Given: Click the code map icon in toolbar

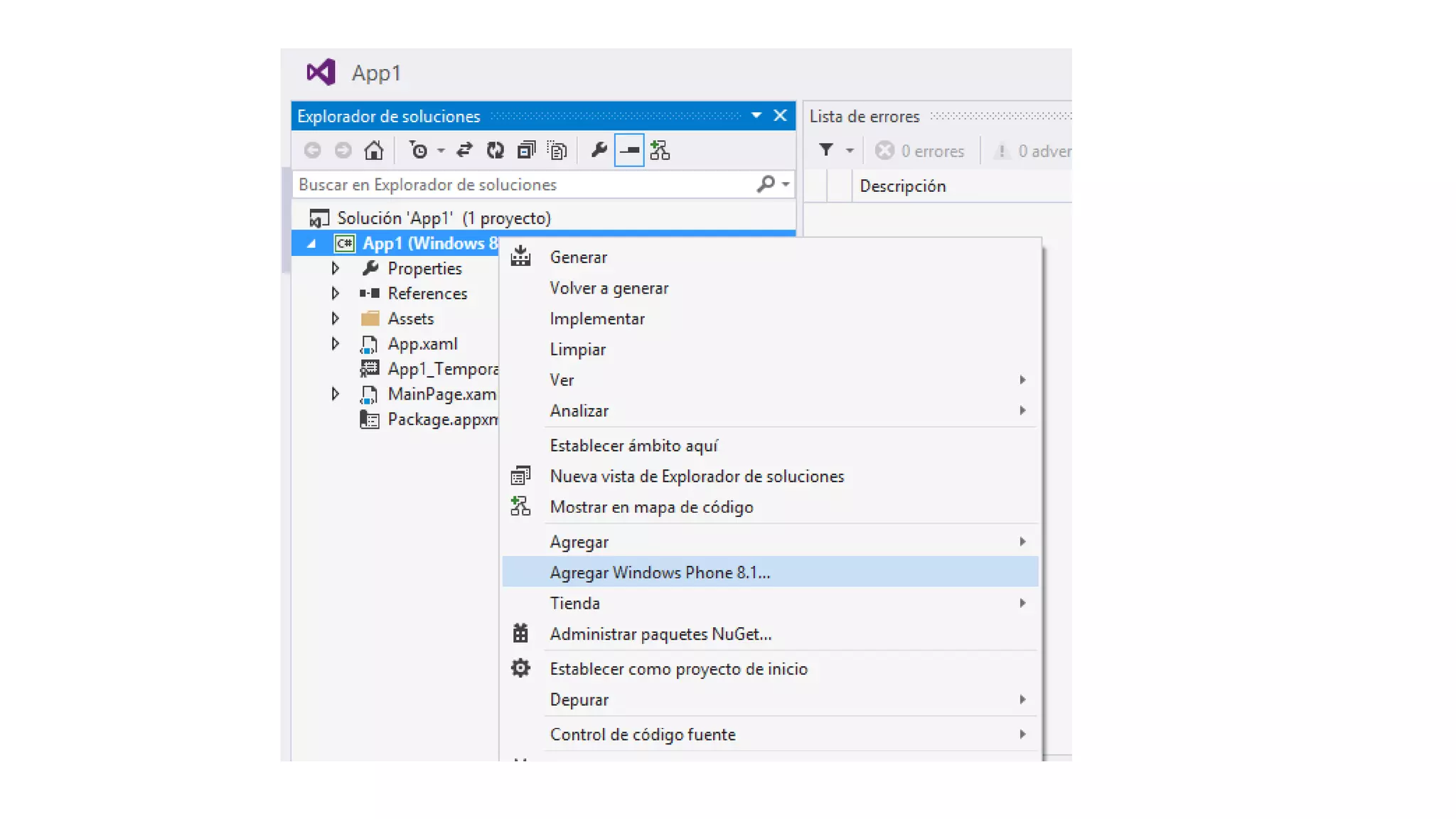Looking at the screenshot, I should pyautogui.click(x=660, y=151).
